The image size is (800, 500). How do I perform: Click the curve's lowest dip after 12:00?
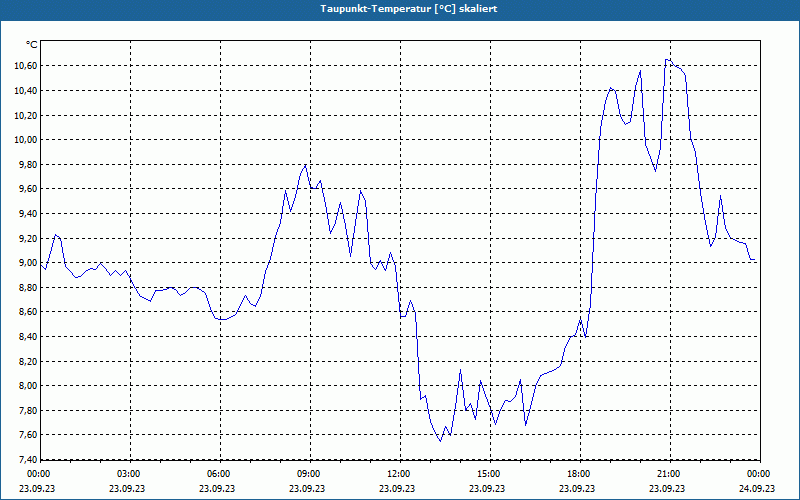pyautogui.click(x=440, y=441)
